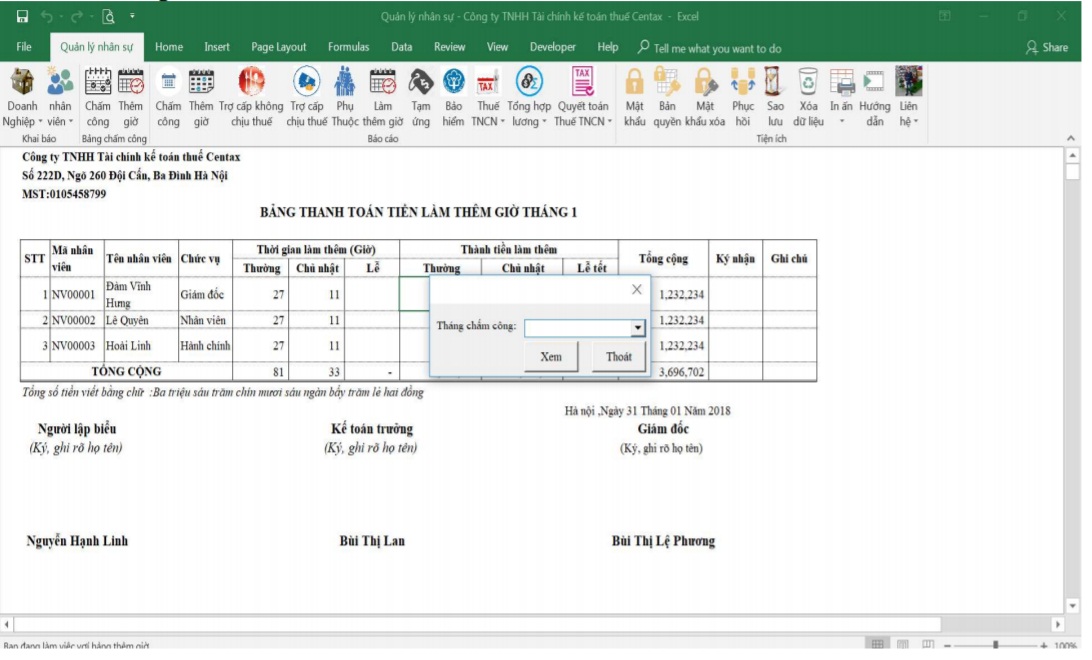Click the Bảo hiểm report icon

[x=454, y=82]
